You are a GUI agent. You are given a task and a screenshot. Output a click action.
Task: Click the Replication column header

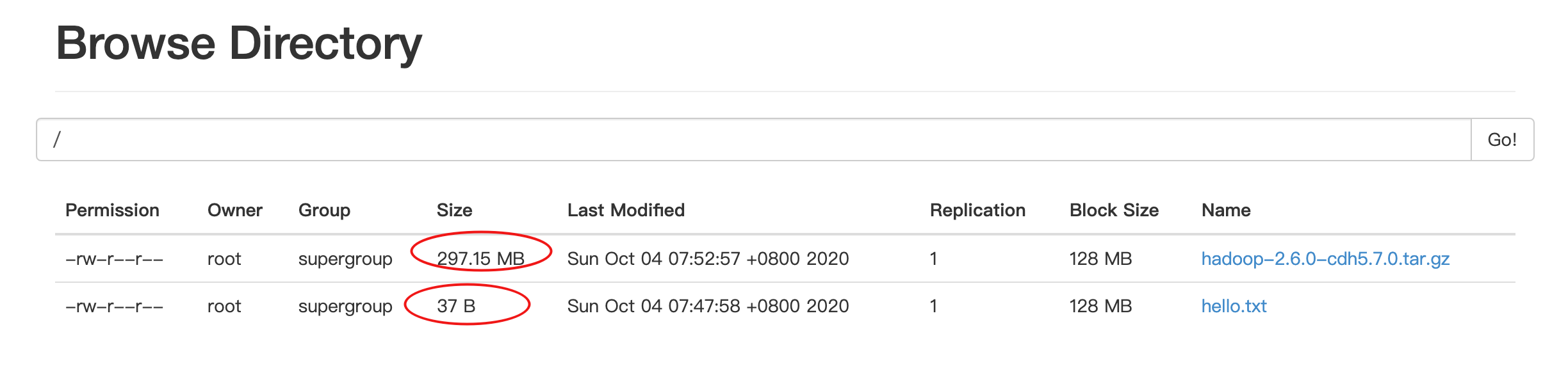[x=977, y=210]
